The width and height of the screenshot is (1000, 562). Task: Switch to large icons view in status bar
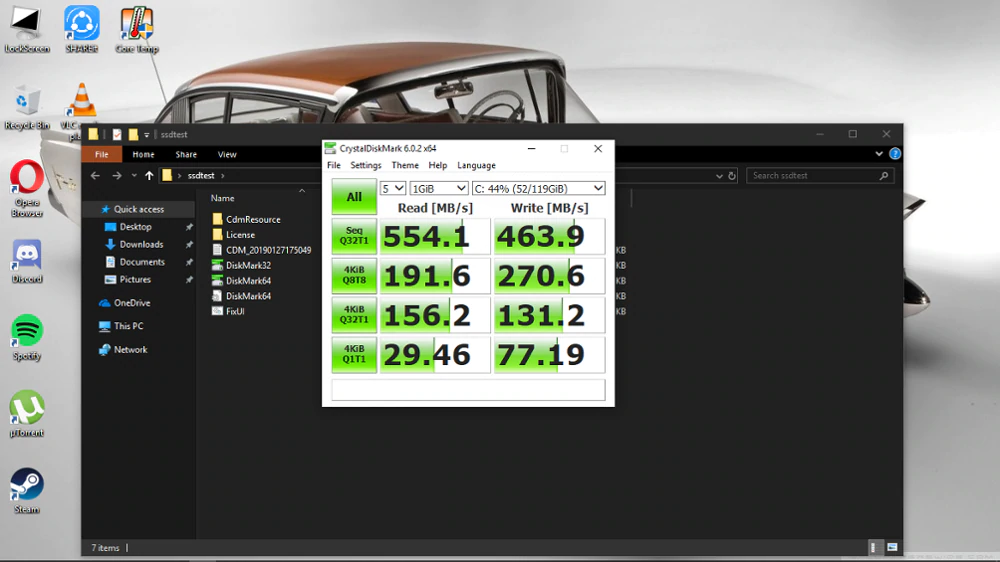(x=892, y=548)
